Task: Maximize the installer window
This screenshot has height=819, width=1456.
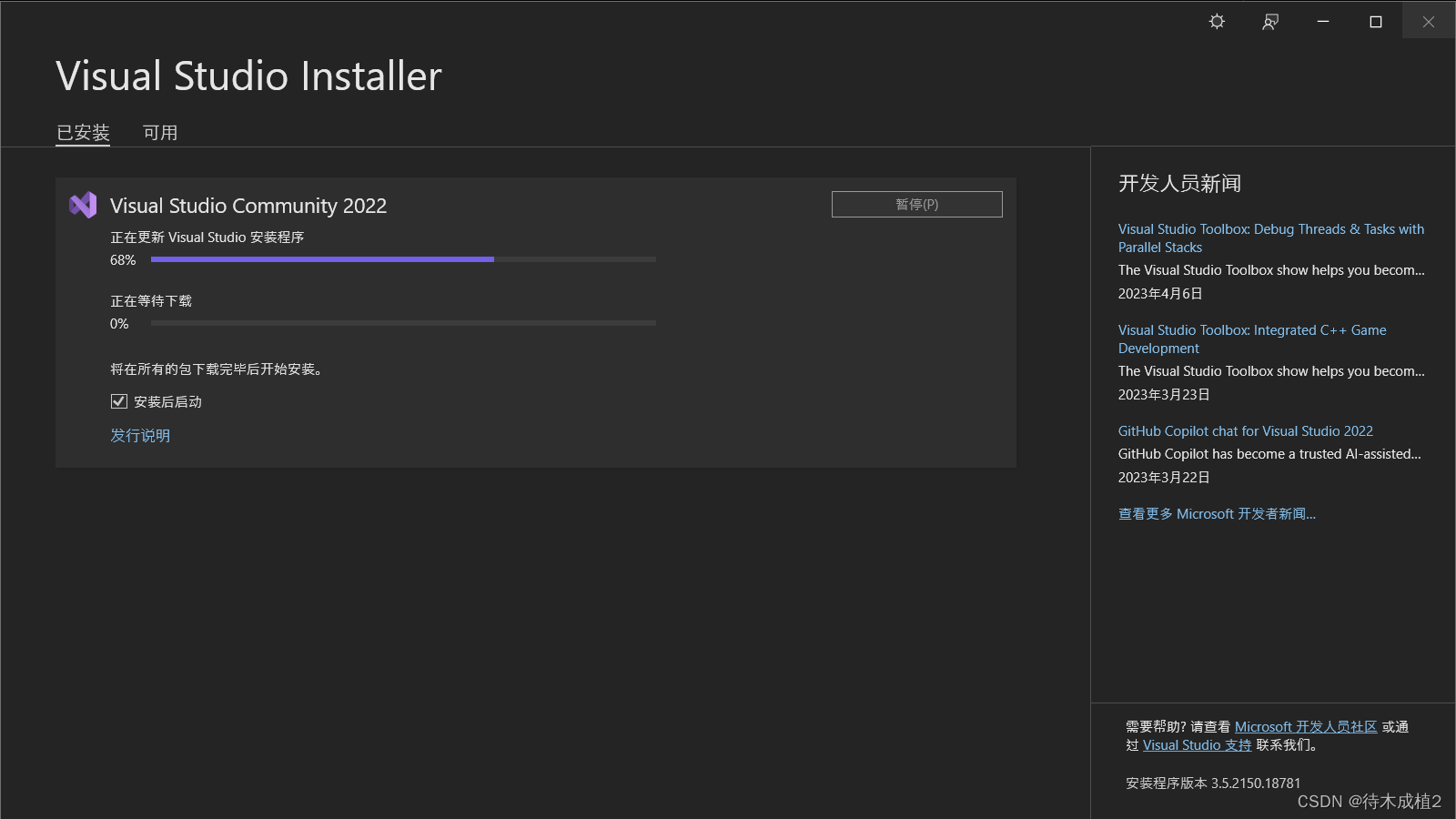Action: (x=1376, y=22)
